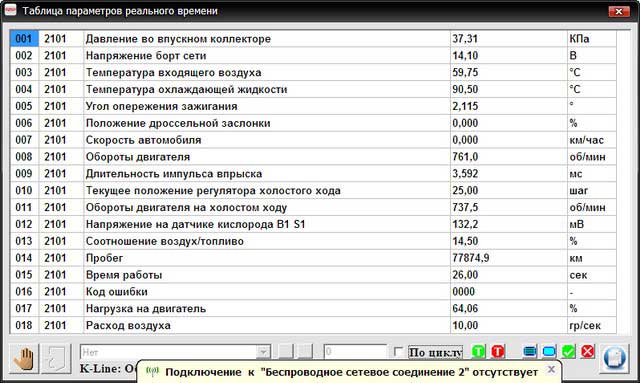Screen dimensions: 640x383
Task: Close the wireless connection notification balloon
Action: tap(551, 370)
